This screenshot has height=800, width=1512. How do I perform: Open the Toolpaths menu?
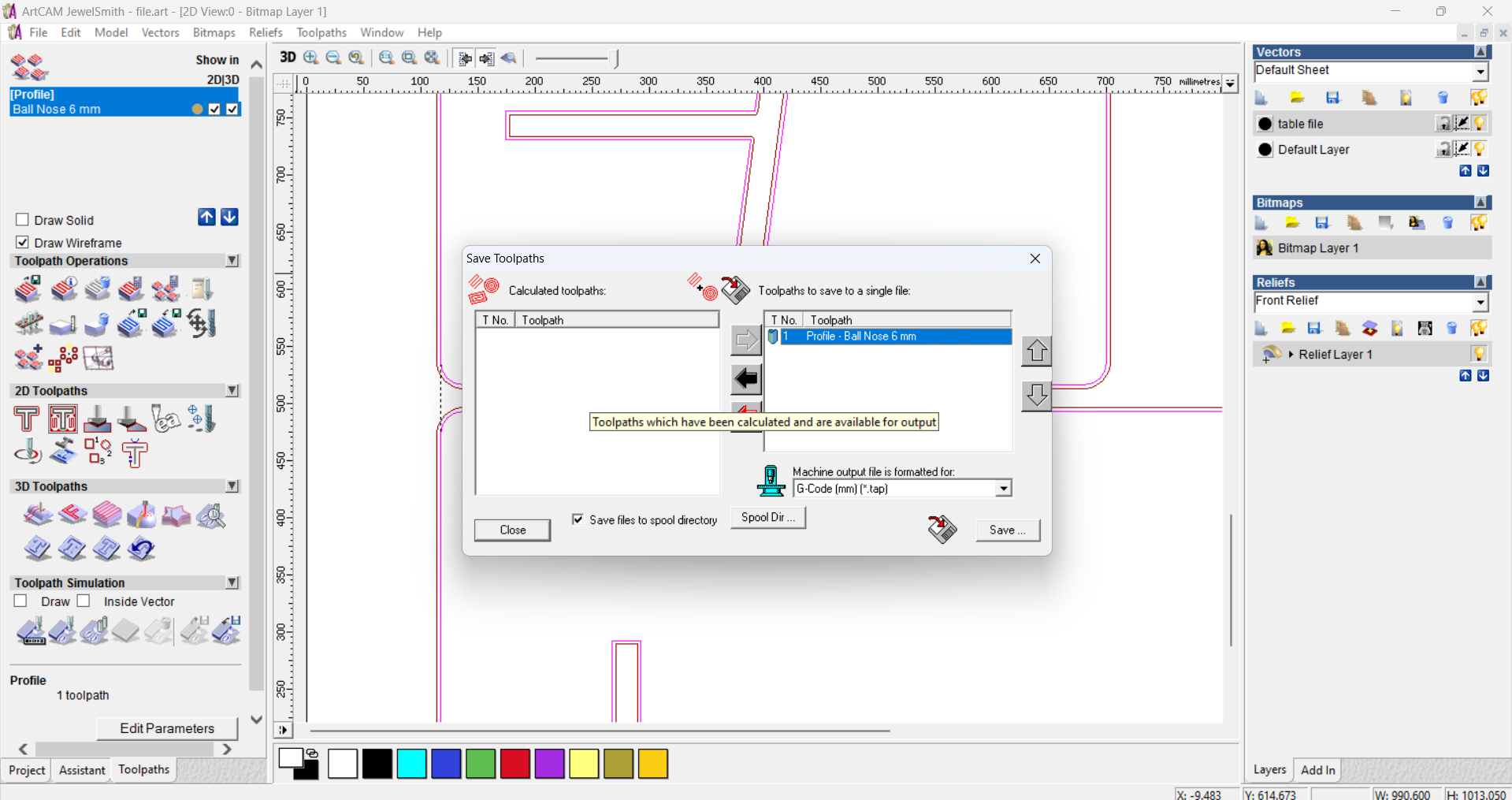321,32
